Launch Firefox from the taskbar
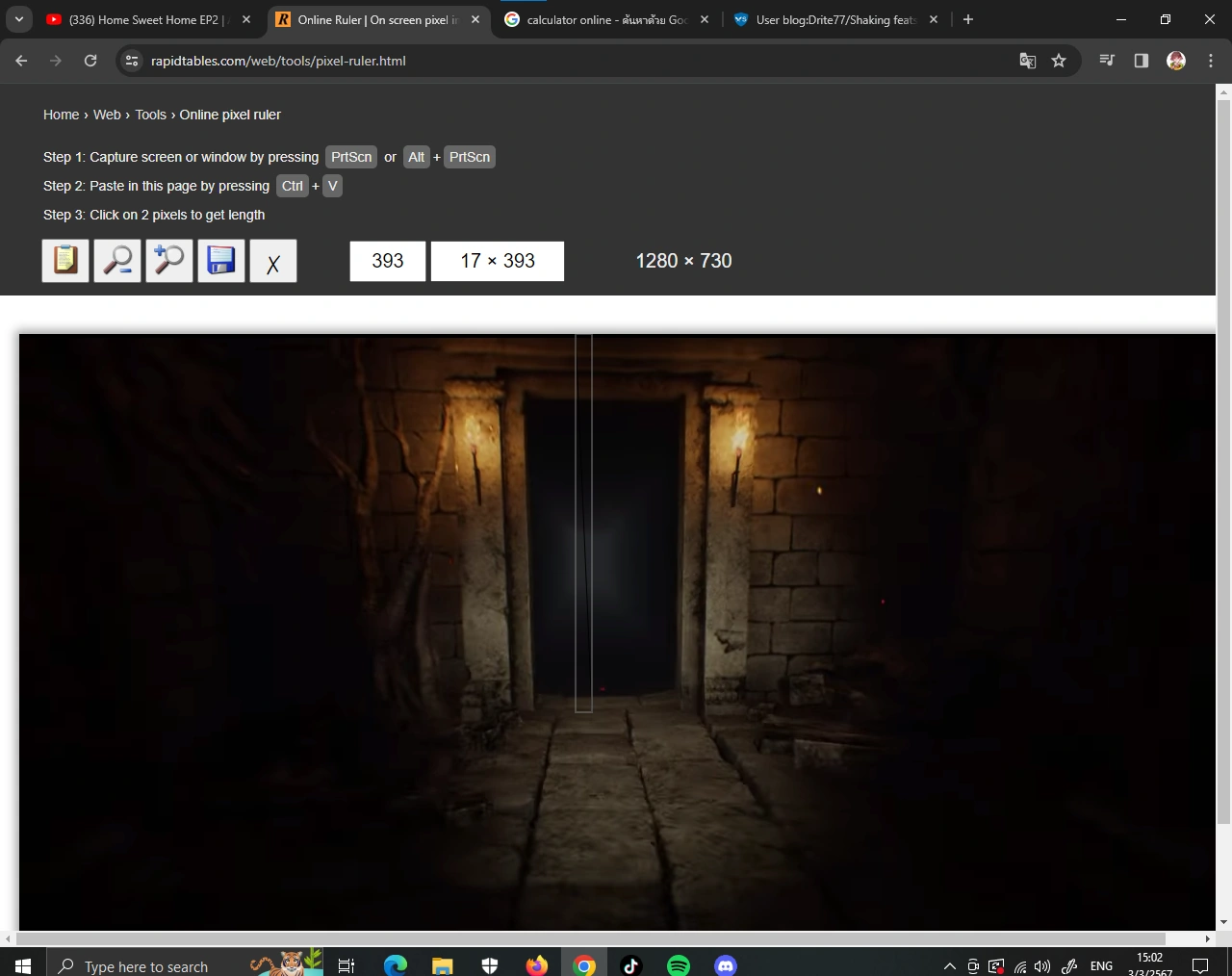The height and width of the screenshot is (976, 1232). pyautogui.click(x=536, y=965)
